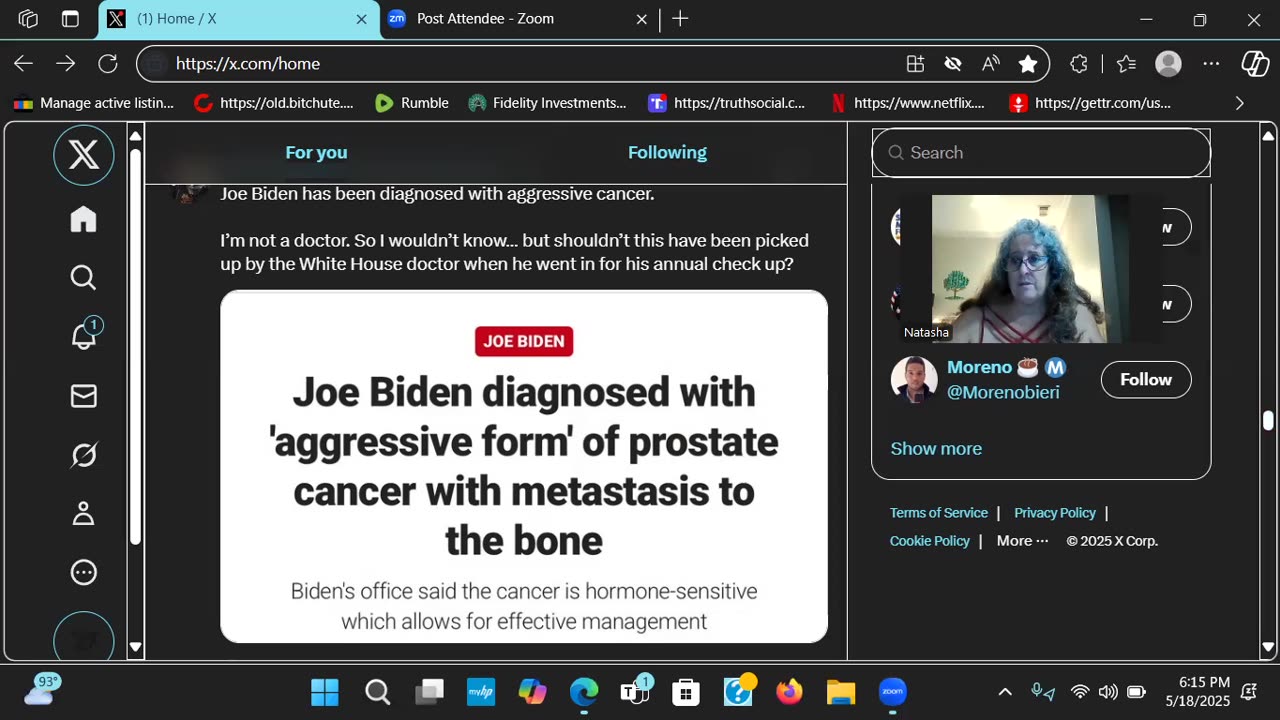Open old.bitchute bookmark

coord(274,103)
